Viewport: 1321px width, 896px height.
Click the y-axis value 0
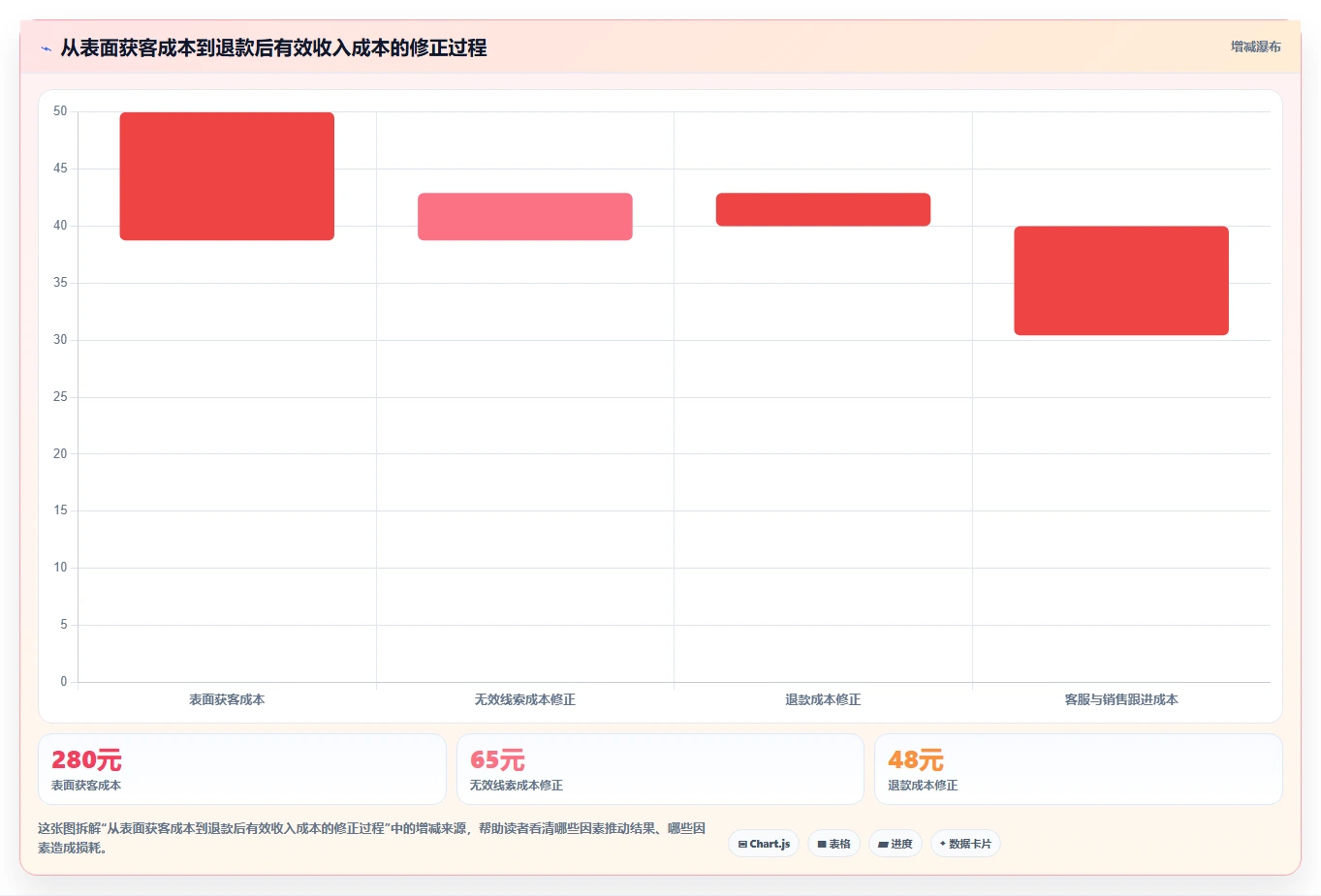[x=64, y=682]
